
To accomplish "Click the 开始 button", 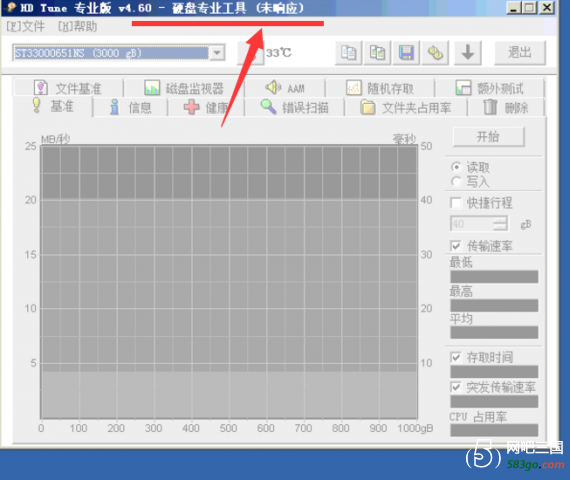I will (488, 137).
